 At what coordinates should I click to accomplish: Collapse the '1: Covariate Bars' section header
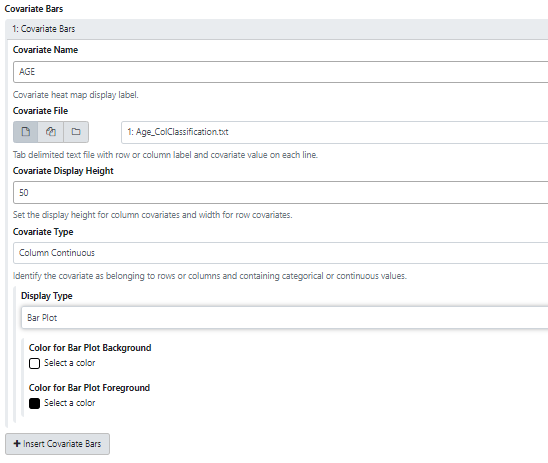click(x=276, y=29)
